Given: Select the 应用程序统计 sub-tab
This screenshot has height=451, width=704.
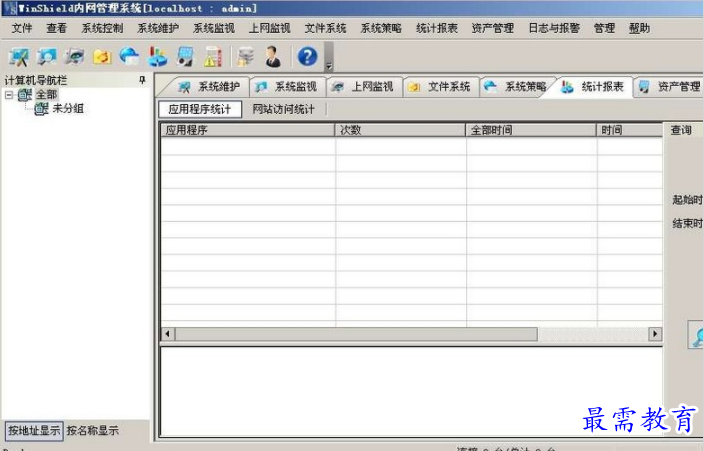Looking at the screenshot, I should click(200, 109).
